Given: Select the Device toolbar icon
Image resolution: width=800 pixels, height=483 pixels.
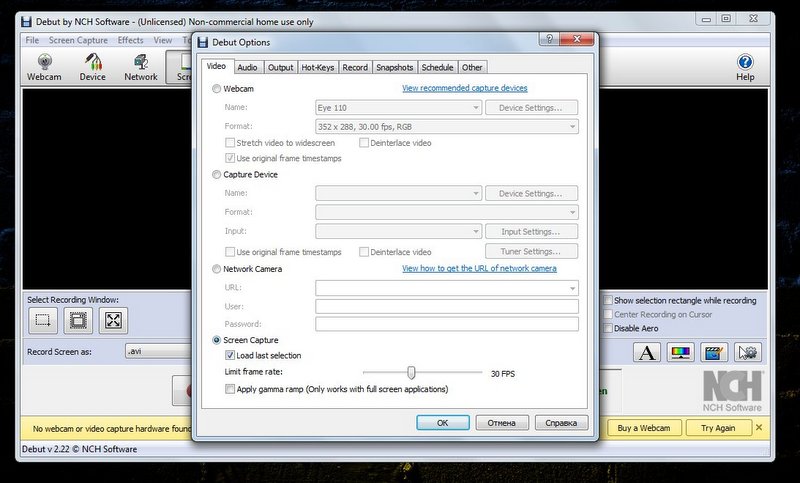Looking at the screenshot, I should pyautogui.click(x=92, y=67).
